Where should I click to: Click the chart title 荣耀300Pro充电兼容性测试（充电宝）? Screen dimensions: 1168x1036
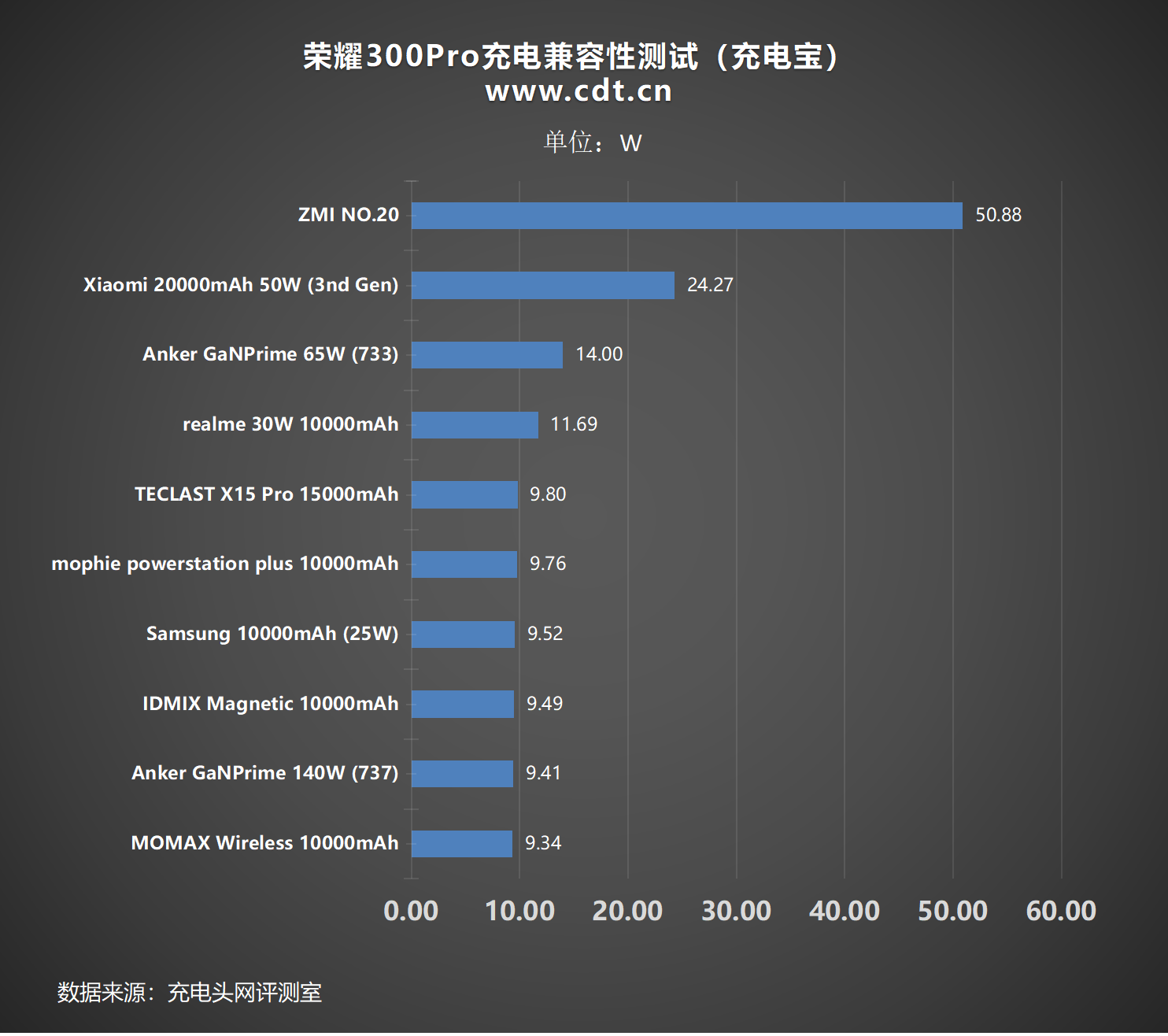coord(573,56)
